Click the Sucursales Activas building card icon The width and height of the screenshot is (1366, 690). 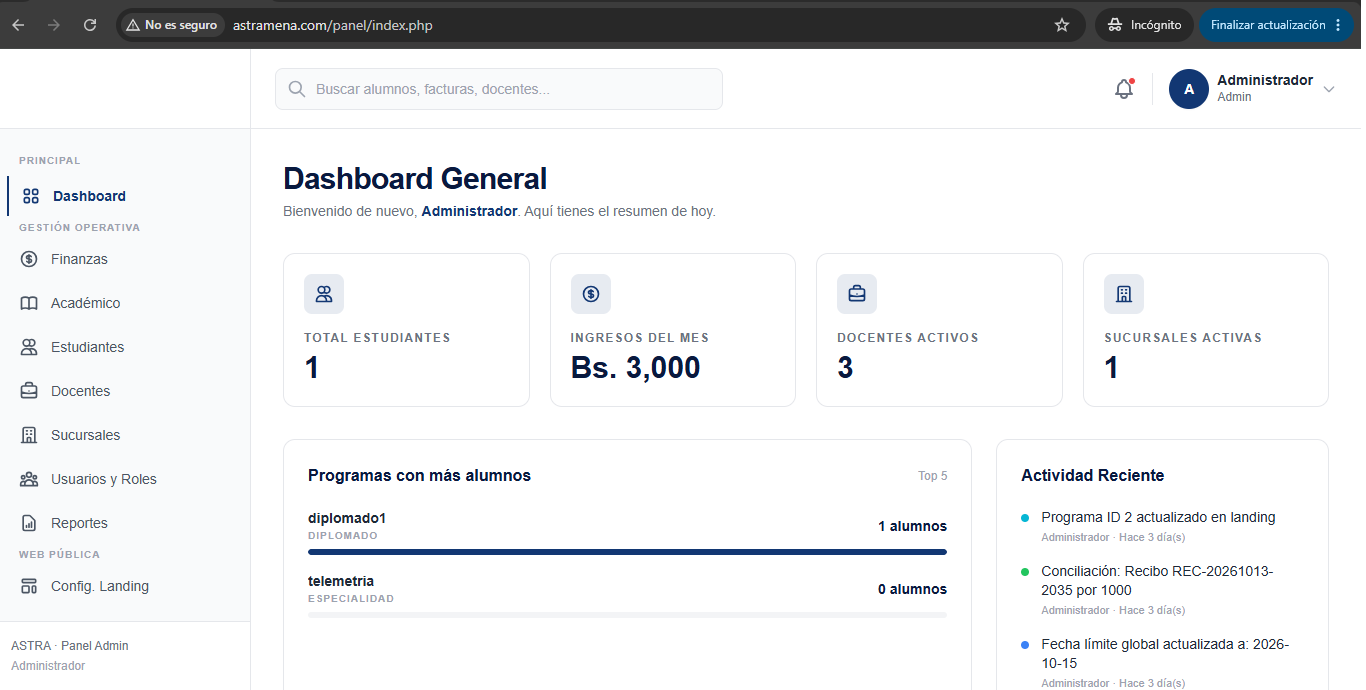(1124, 294)
